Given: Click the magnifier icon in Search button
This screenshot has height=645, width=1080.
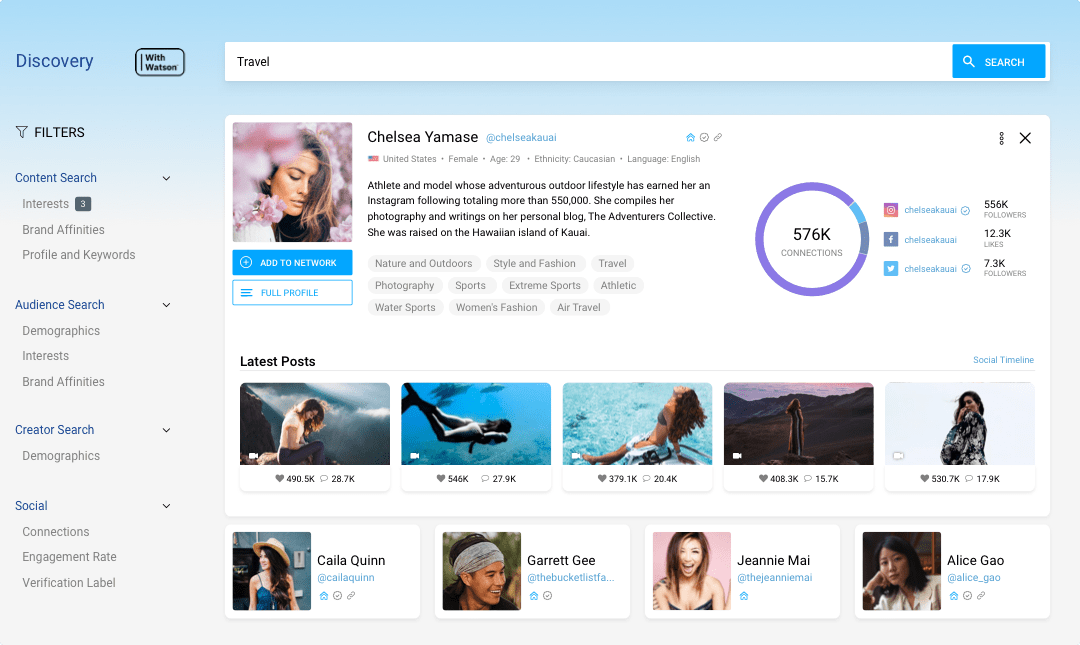Looking at the screenshot, I should 968,61.
